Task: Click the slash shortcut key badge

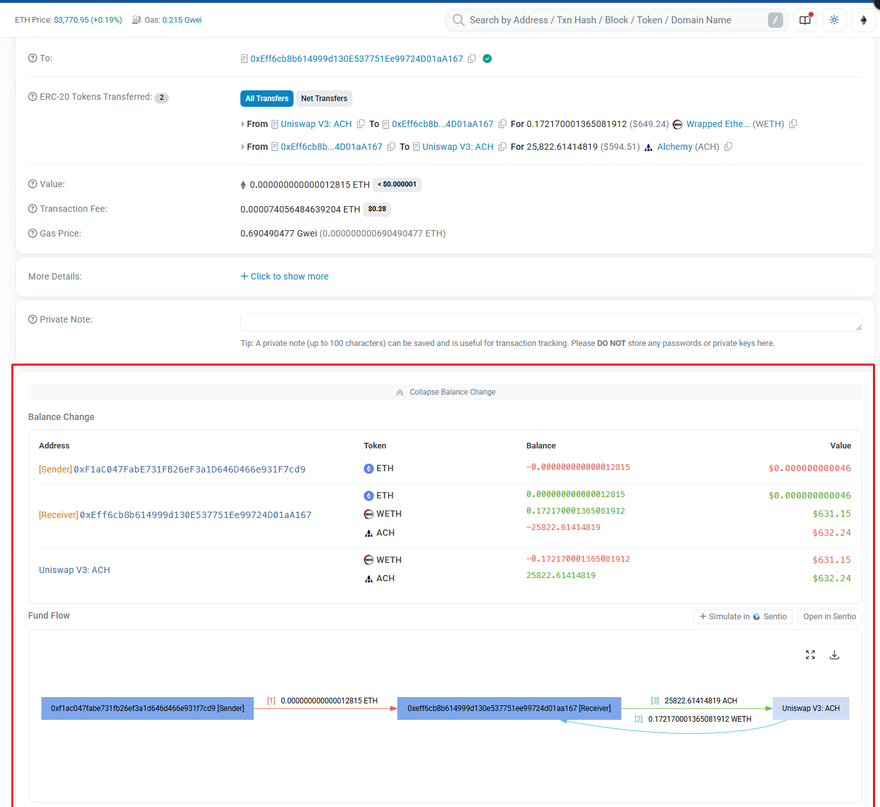Action: (775, 20)
